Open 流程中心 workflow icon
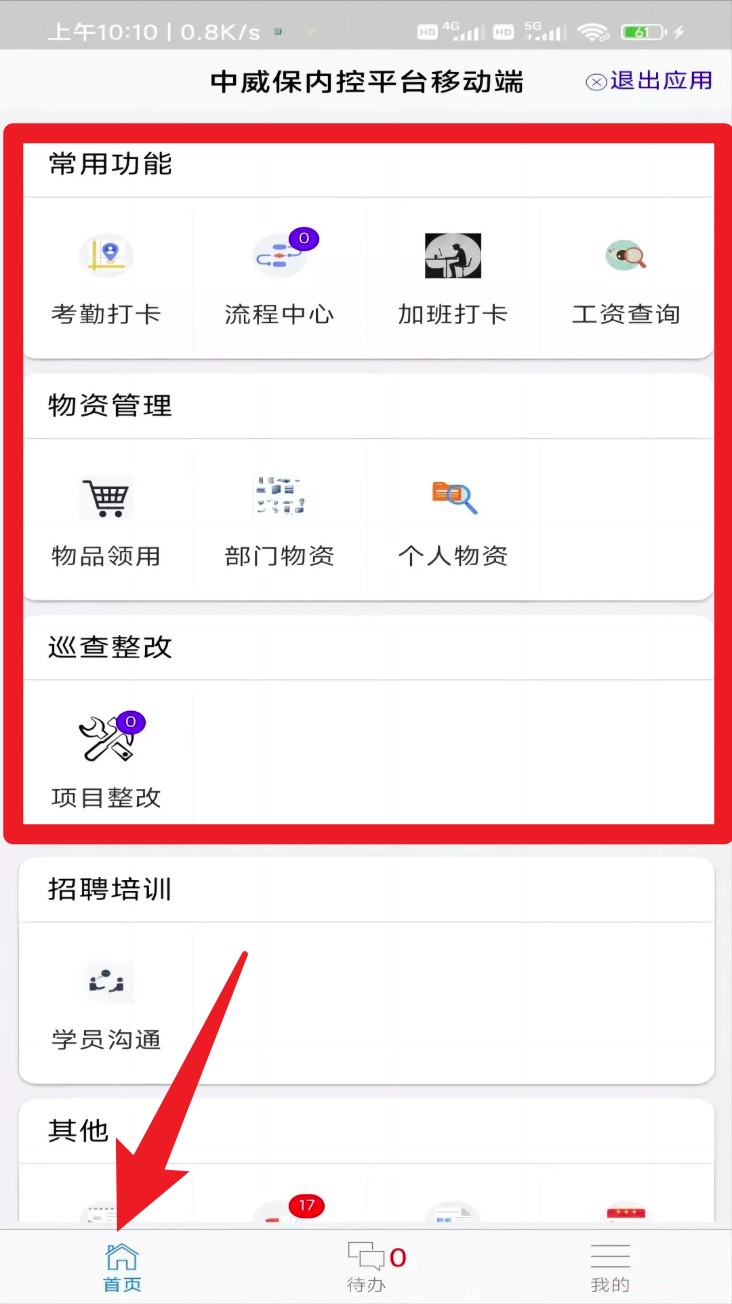Image resolution: width=732 pixels, height=1304 pixels. (279, 256)
